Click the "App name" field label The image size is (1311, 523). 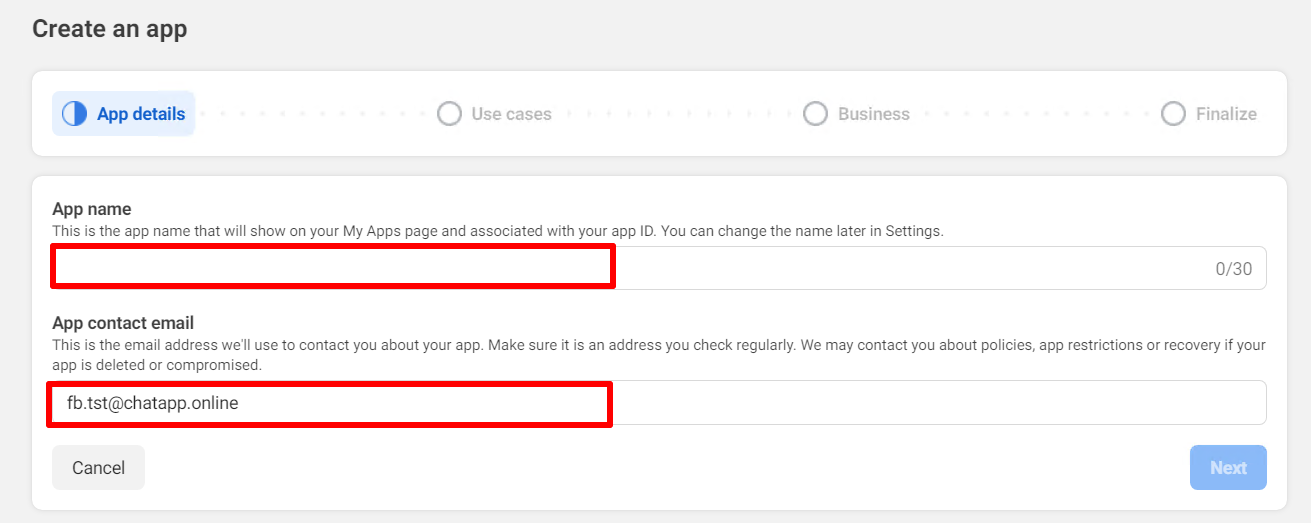tap(92, 209)
